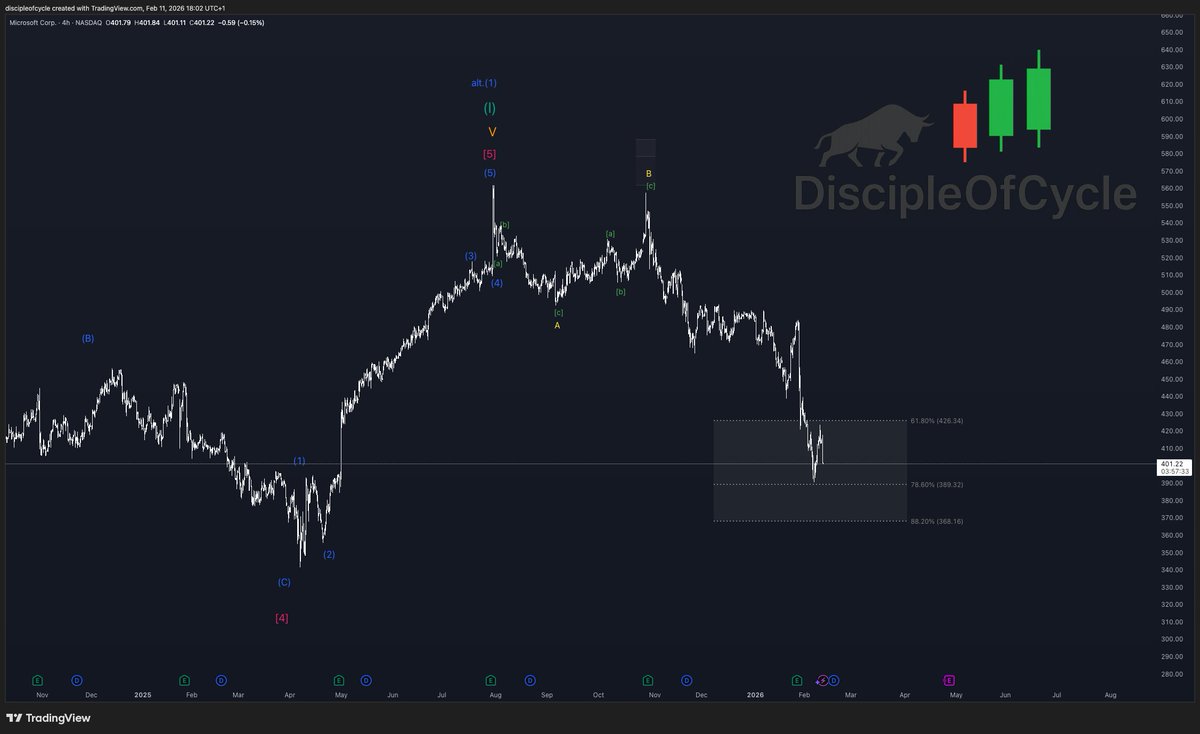Select the blue '(B)' wave label
Screen dimensions: 1200x734
pos(88,339)
